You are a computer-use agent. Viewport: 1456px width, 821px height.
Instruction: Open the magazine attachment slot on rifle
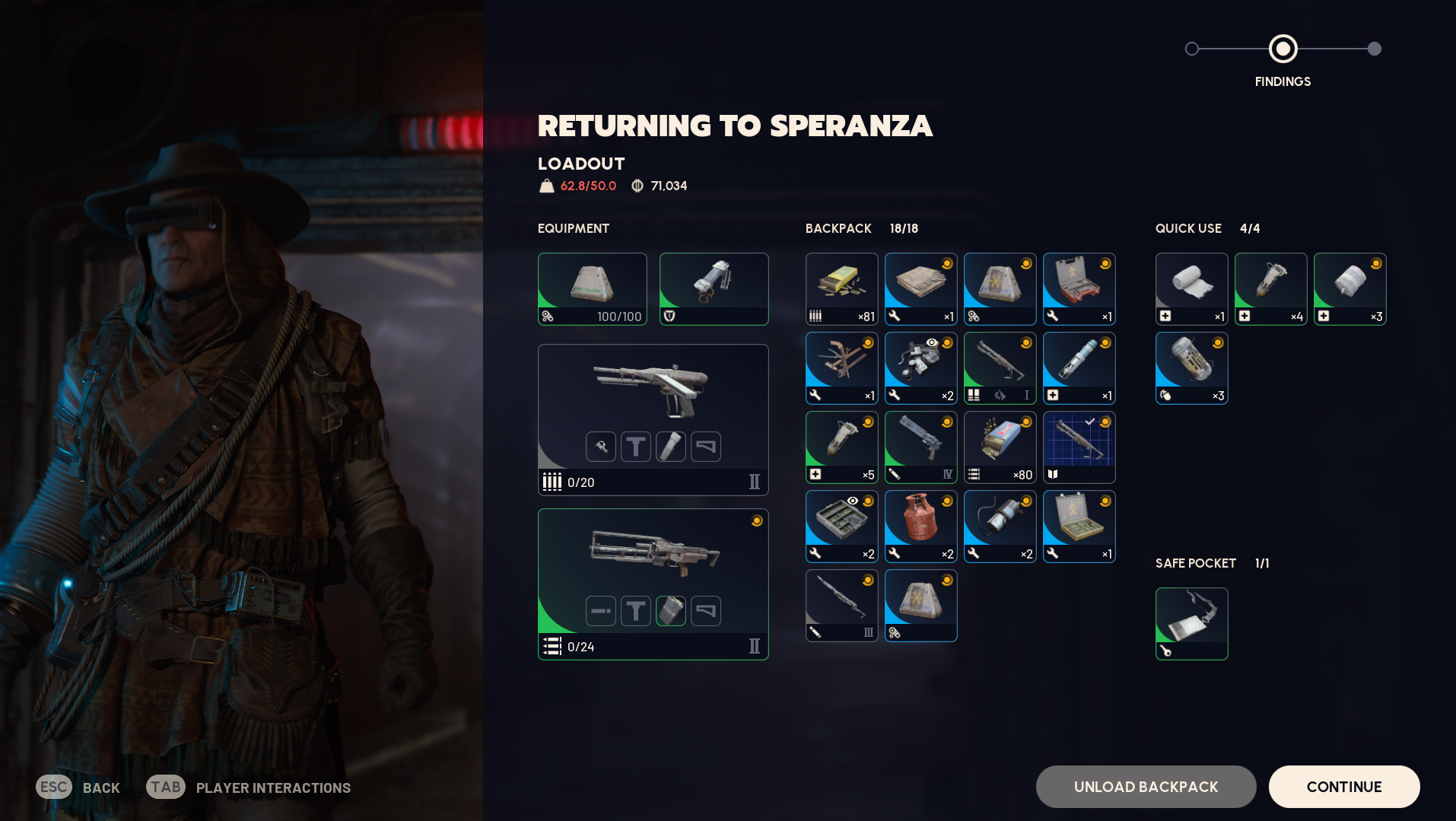point(671,611)
